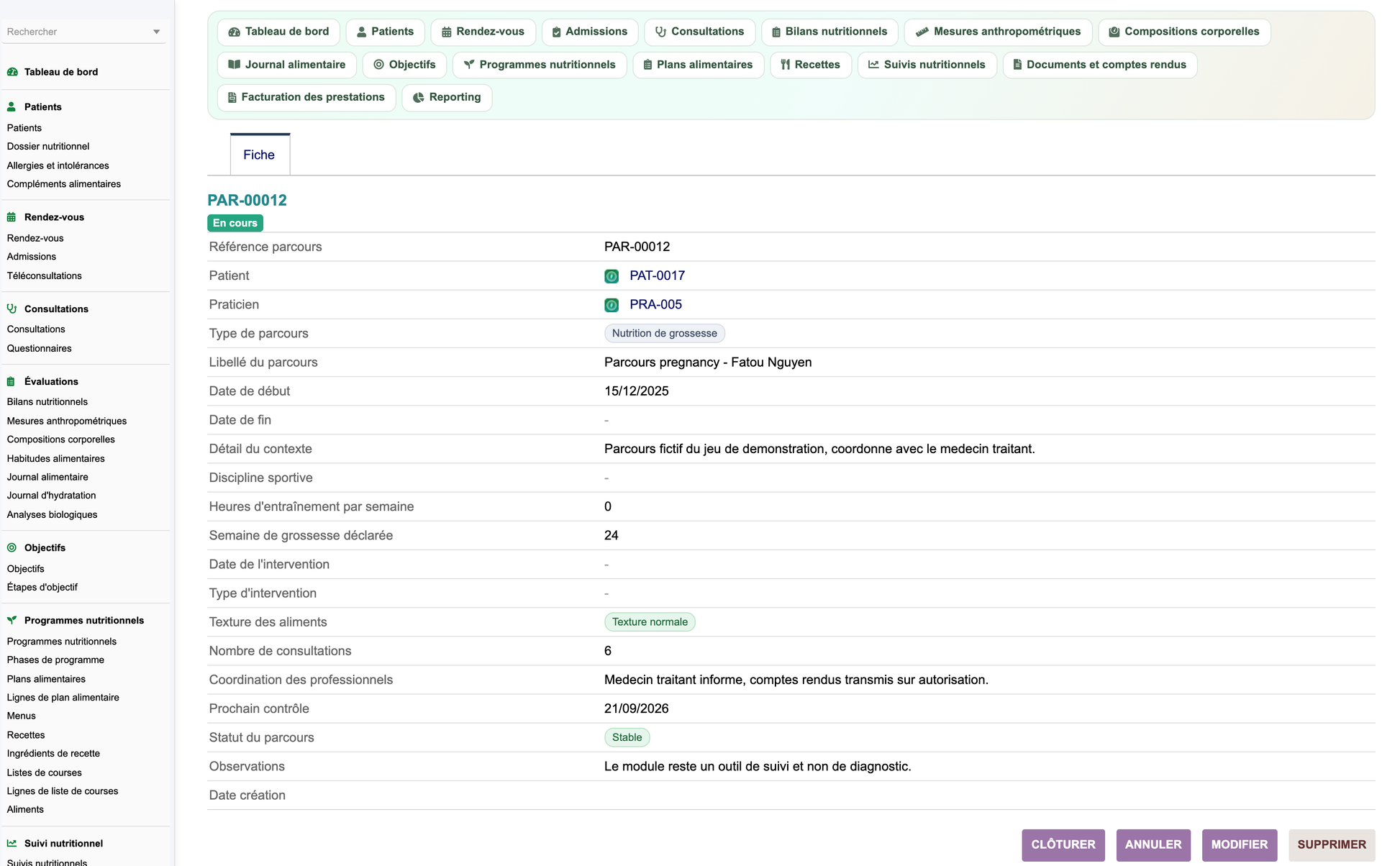Go to Habitudes alimentaires in sidebar

point(56,459)
